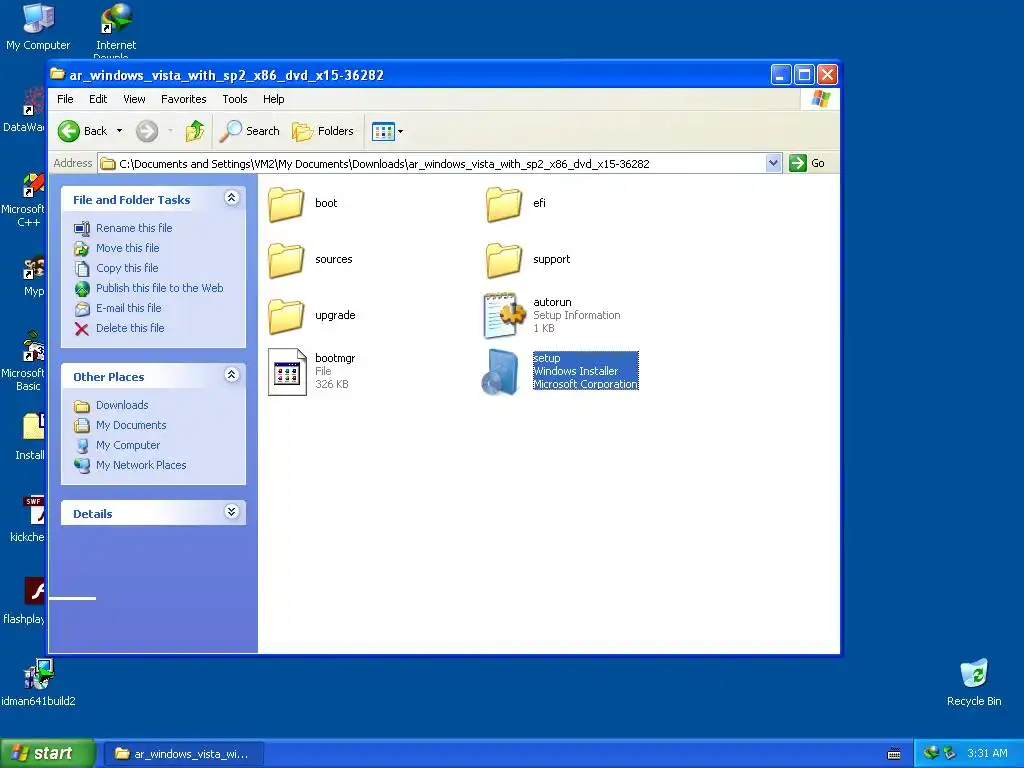
Task: Click the Back navigation arrow
Action: click(x=69, y=131)
